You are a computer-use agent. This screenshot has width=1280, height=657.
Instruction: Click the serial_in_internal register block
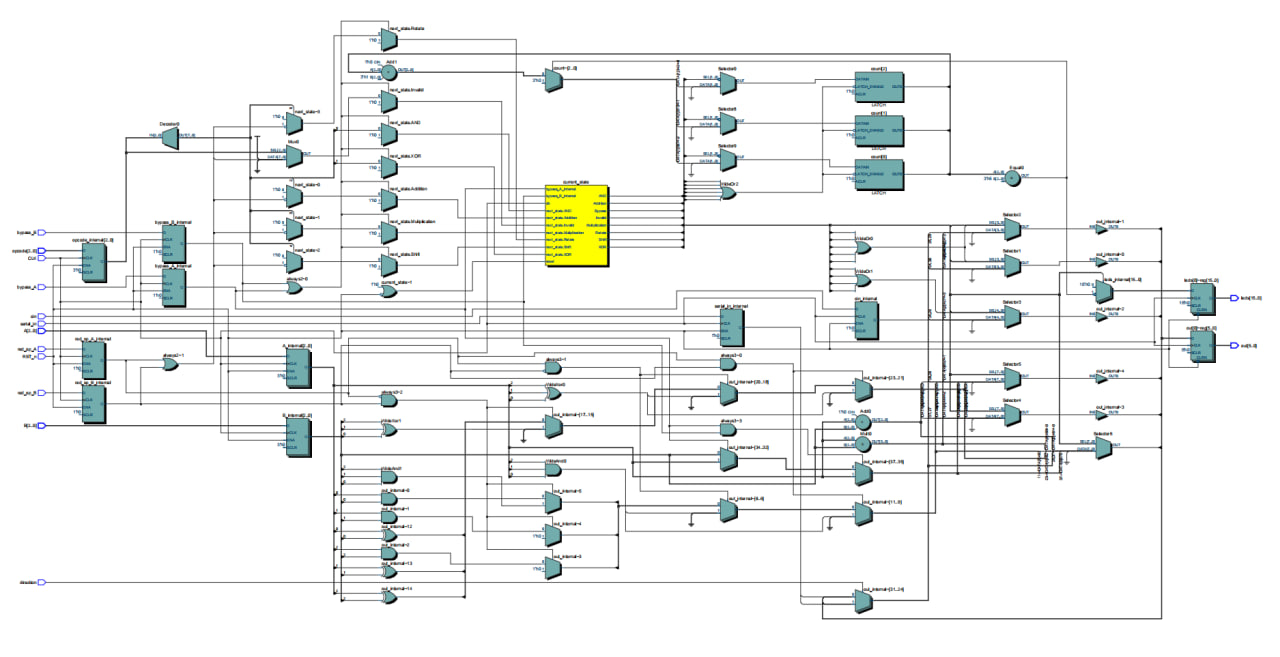pos(732,327)
